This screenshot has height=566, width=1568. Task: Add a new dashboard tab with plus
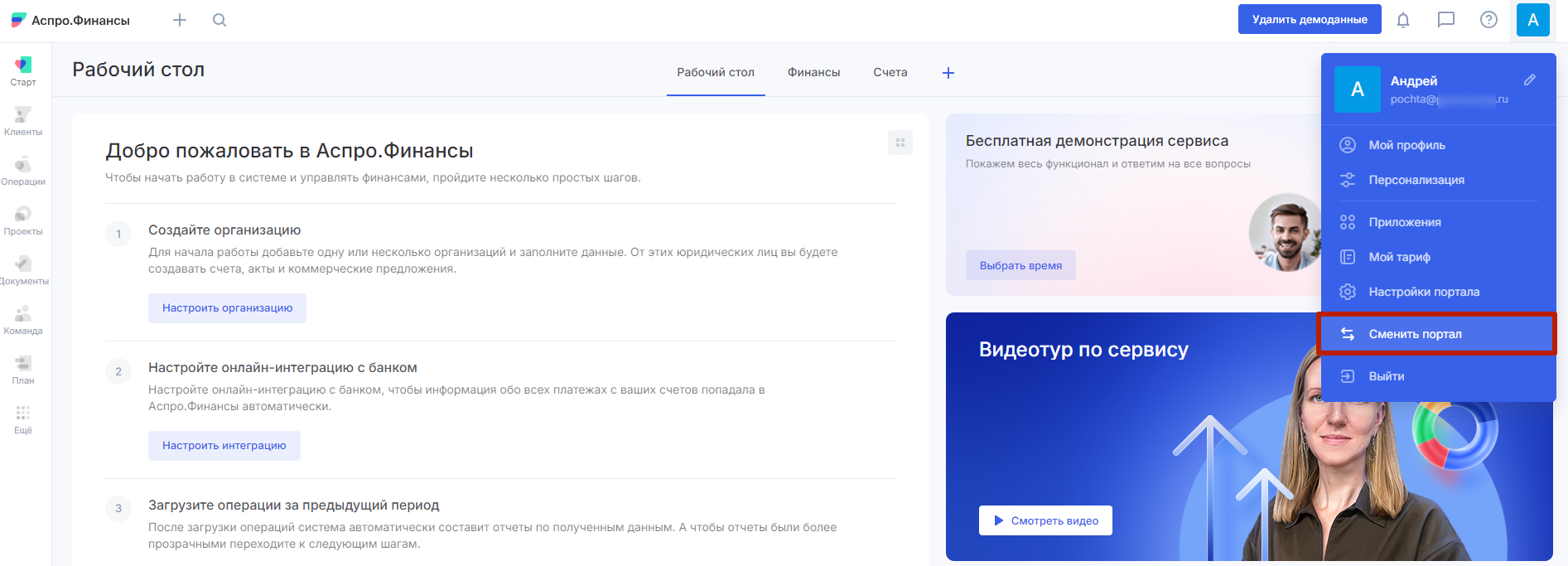(948, 73)
